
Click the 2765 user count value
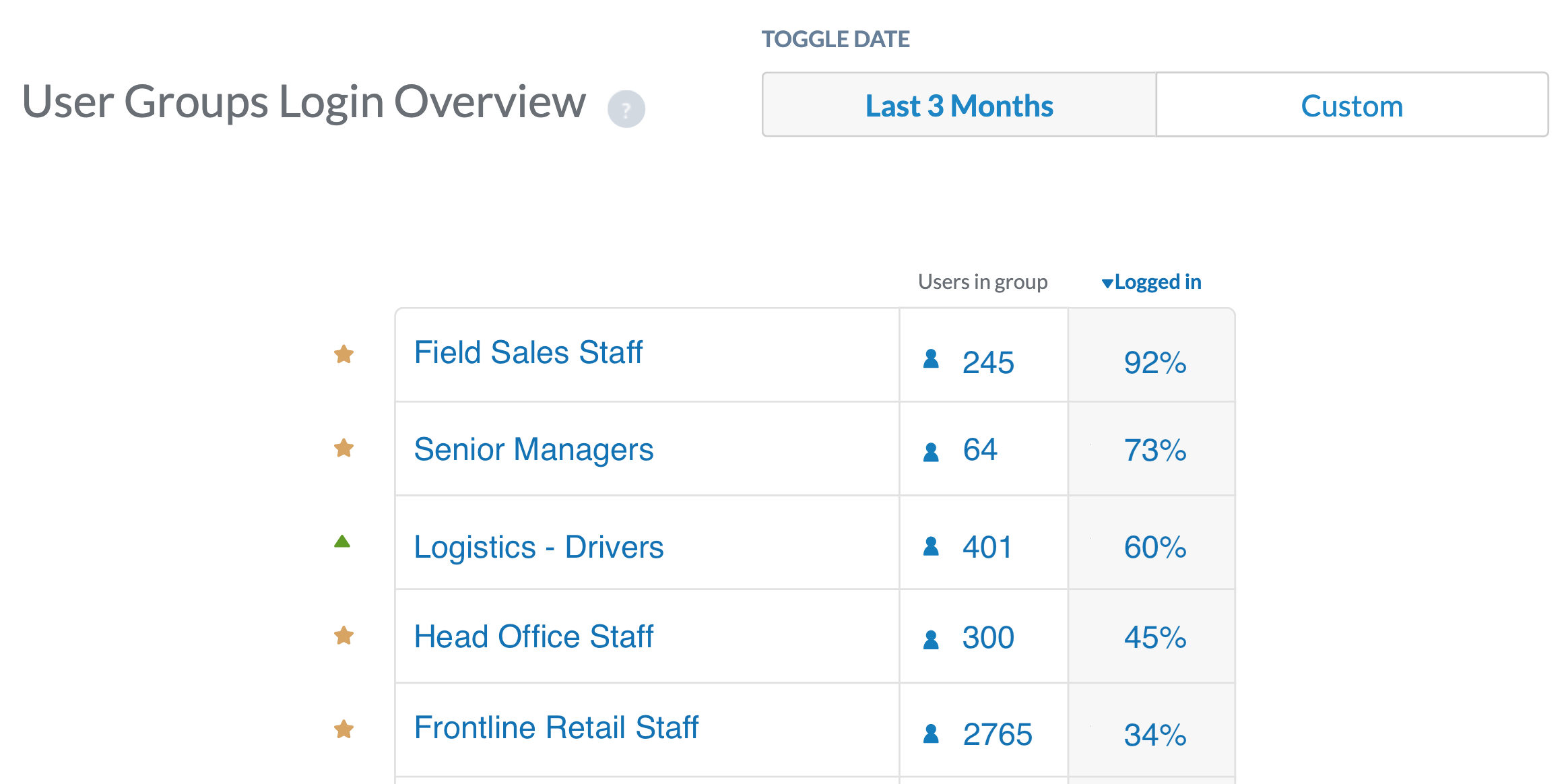coord(998,735)
